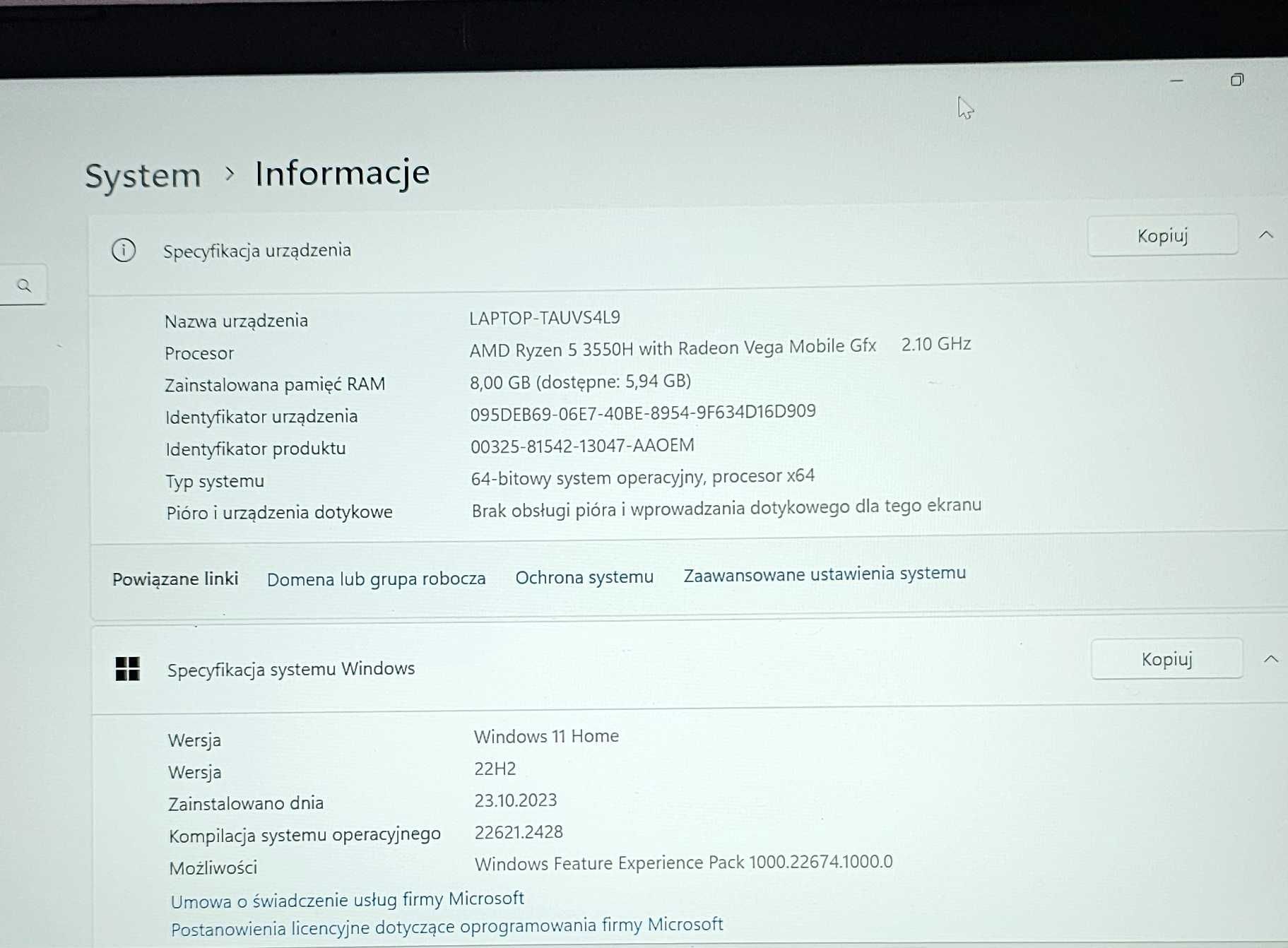Copy Windows specification with Kopiuj
The height and width of the screenshot is (948, 1288).
pyautogui.click(x=1166, y=658)
